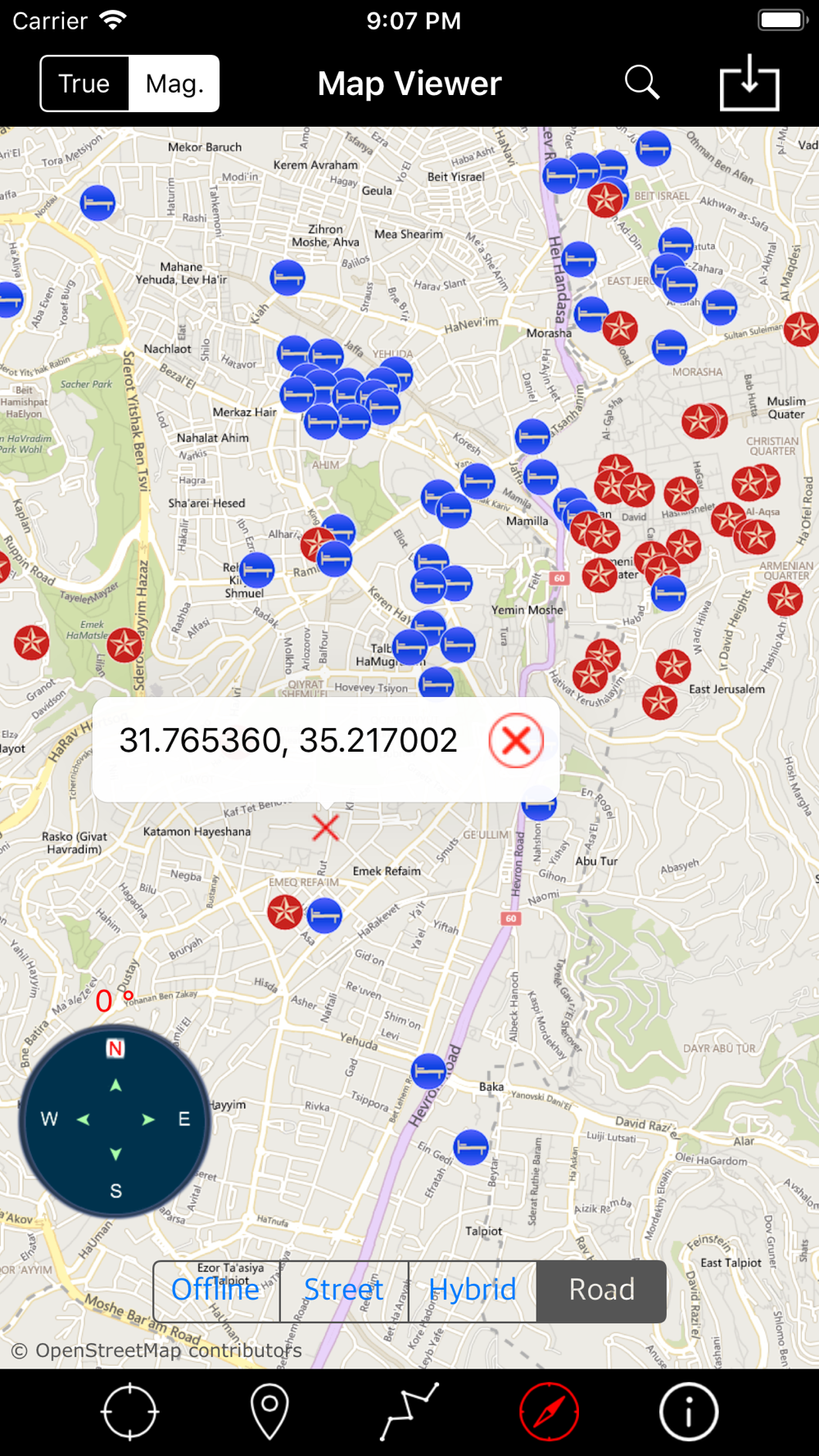Tap hotel marker on Hevron Road near Baka
The image size is (819, 1456).
(428, 1070)
